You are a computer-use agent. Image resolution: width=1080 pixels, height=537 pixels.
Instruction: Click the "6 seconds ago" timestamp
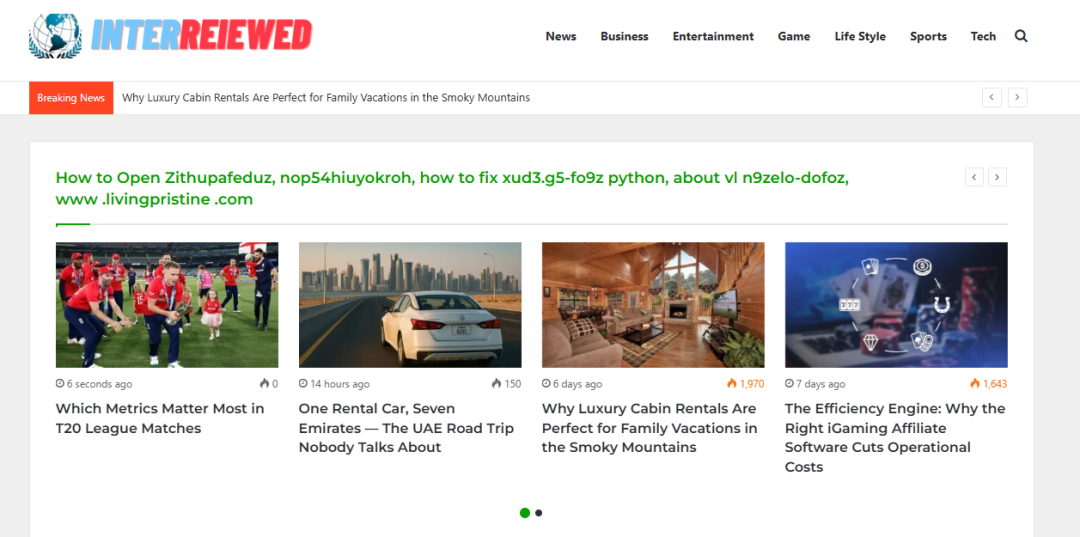point(99,384)
